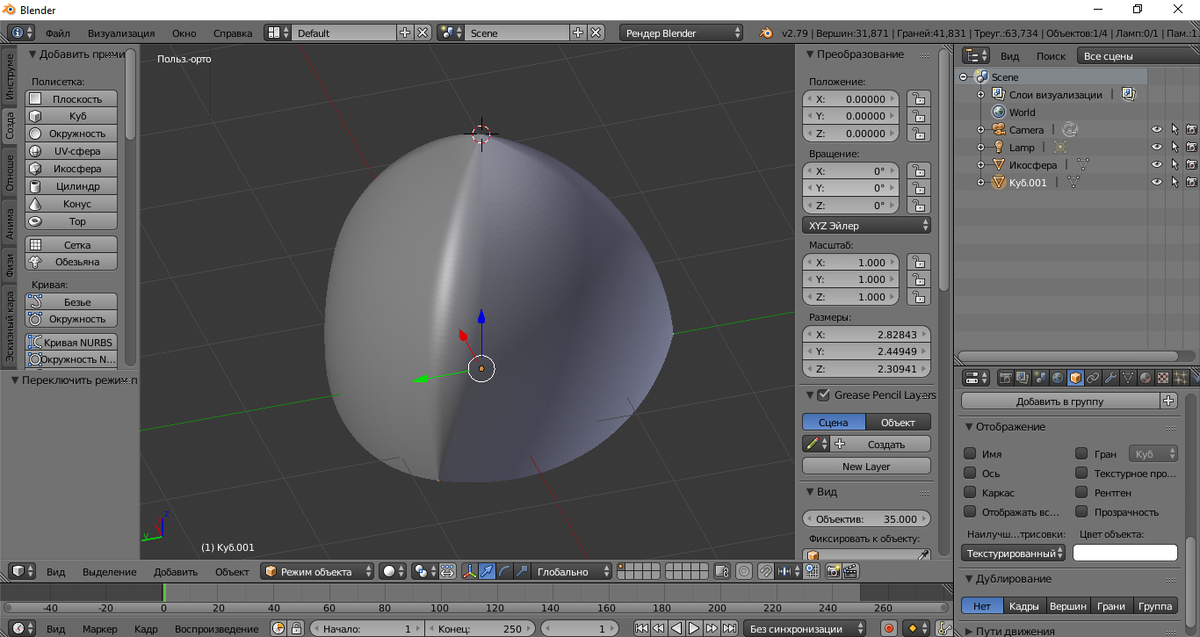Click the Цвет объекта white color swatch

1125,552
